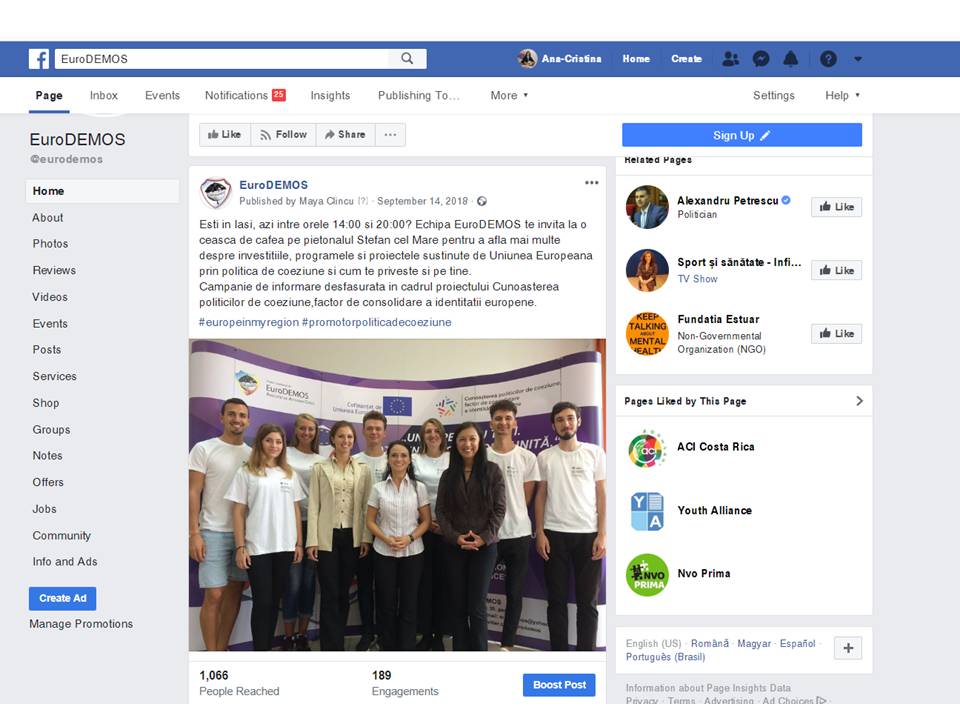
Task: Open the group photo in the post
Action: [x=397, y=495]
